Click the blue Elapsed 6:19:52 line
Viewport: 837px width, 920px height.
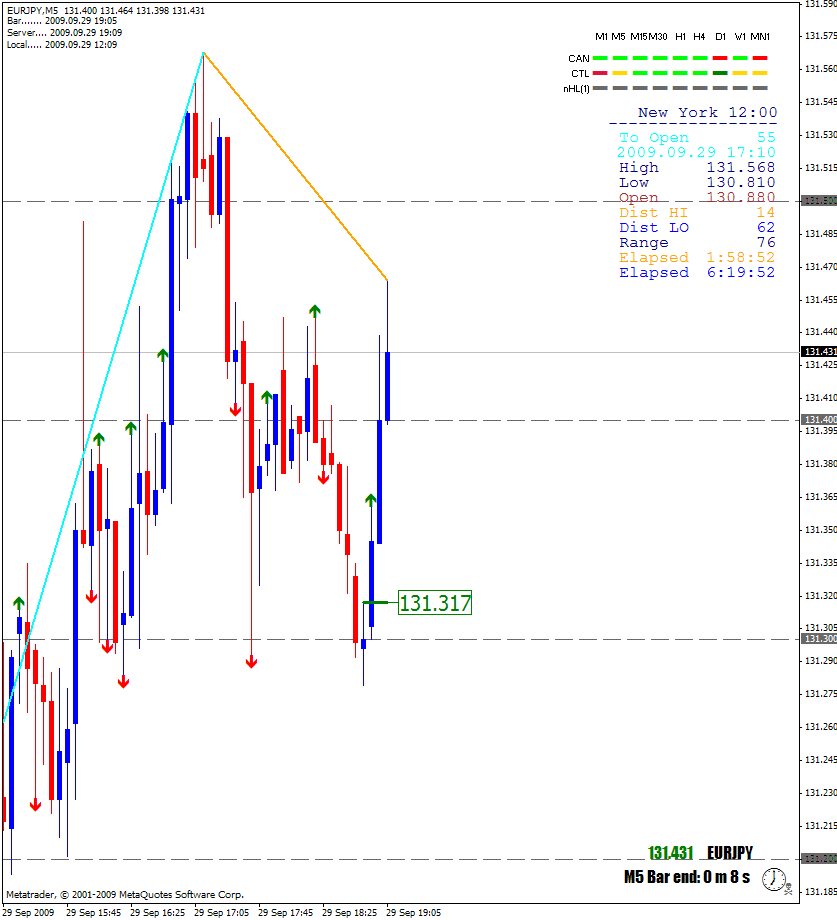pyautogui.click(x=697, y=272)
